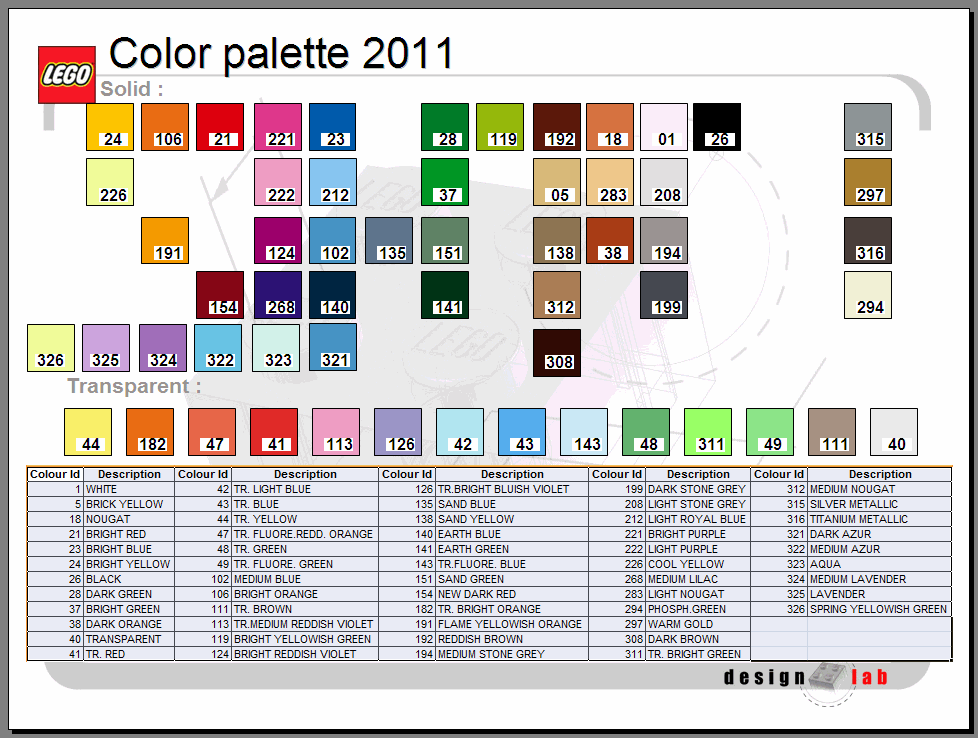Choose the bright green swatch 37
Viewport: 978px width, 738px height.
[x=445, y=182]
